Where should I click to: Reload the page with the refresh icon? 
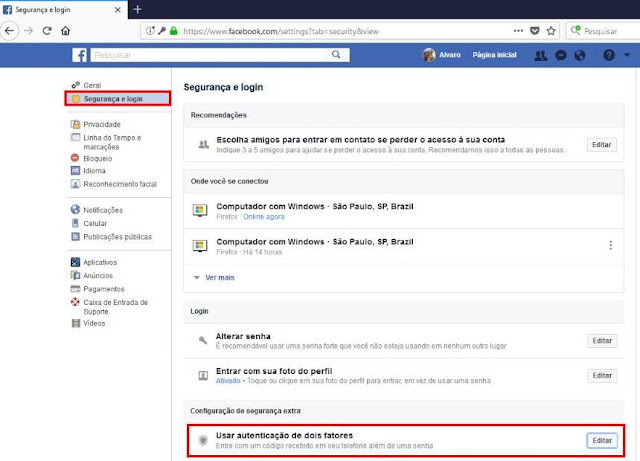click(47, 31)
